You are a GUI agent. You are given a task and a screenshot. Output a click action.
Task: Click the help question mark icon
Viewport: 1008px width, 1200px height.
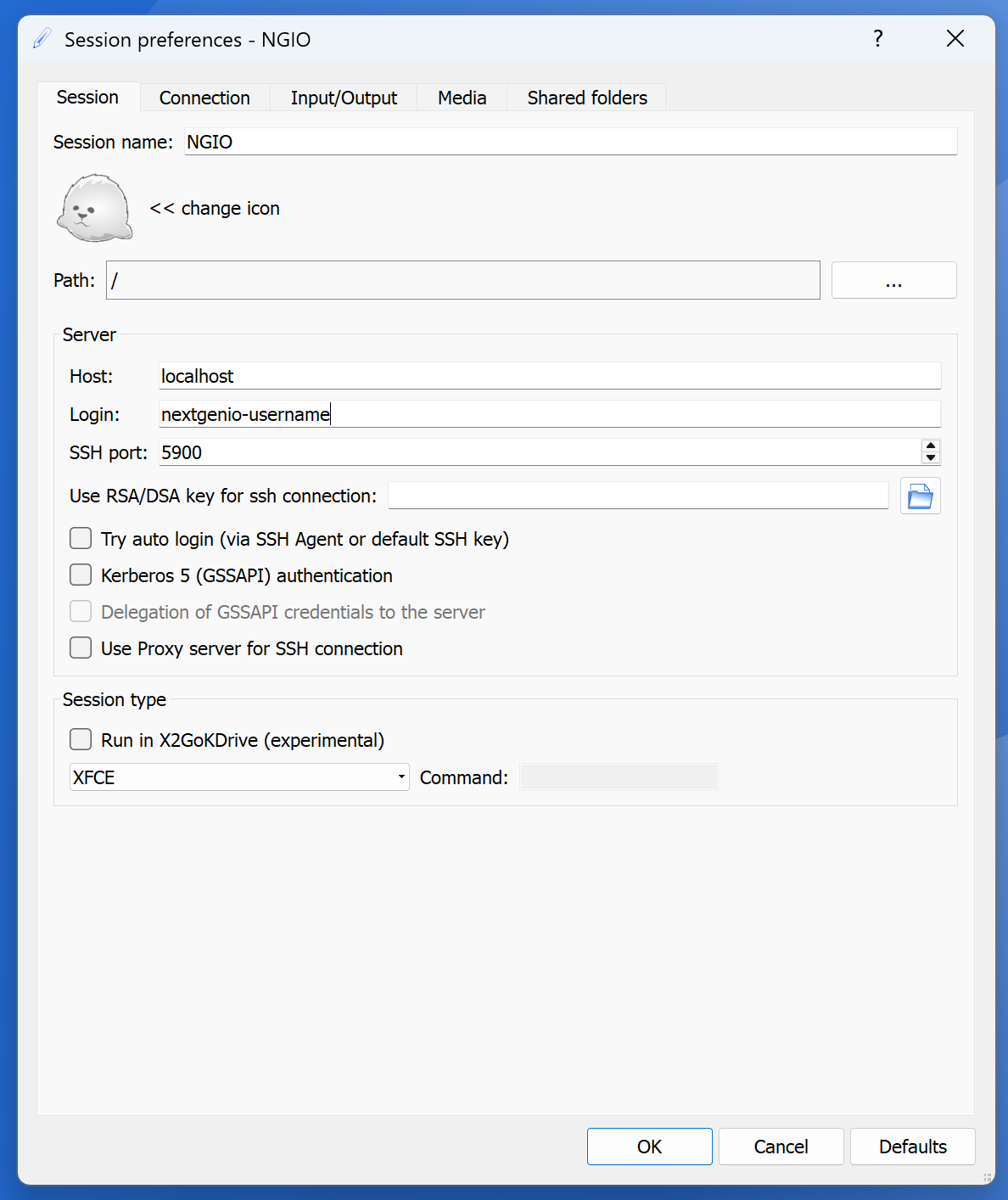tap(878, 39)
